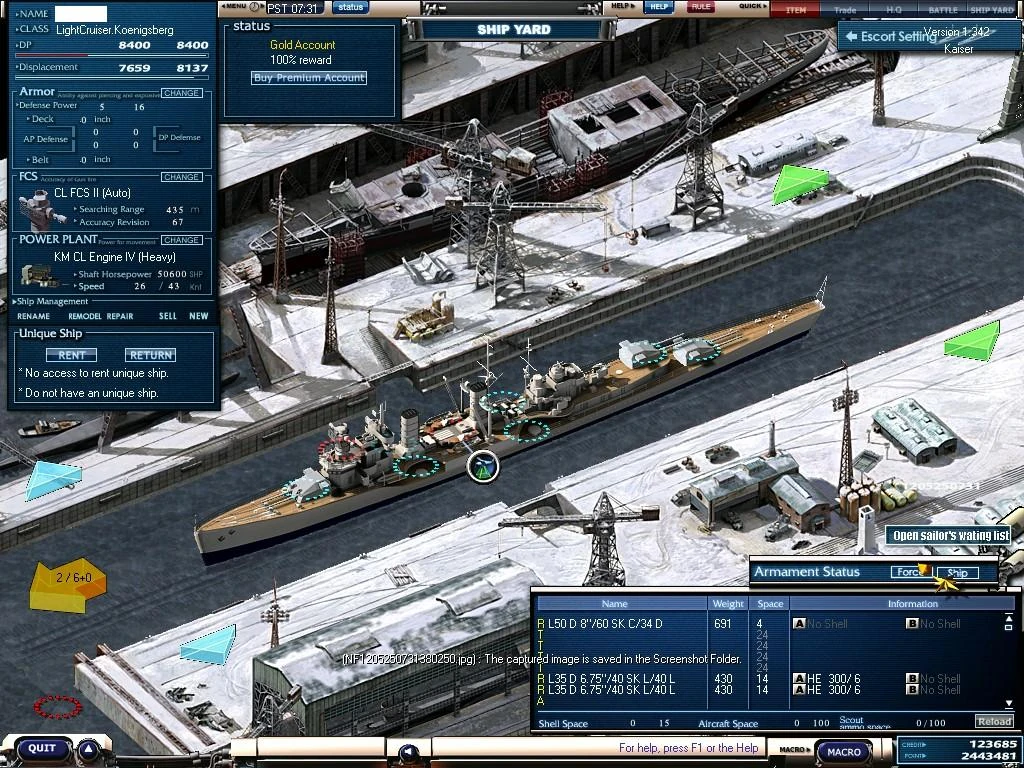Switch Armament Status to Force view
The width and height of the screenshot is (1024, 768).
[912, 573]
